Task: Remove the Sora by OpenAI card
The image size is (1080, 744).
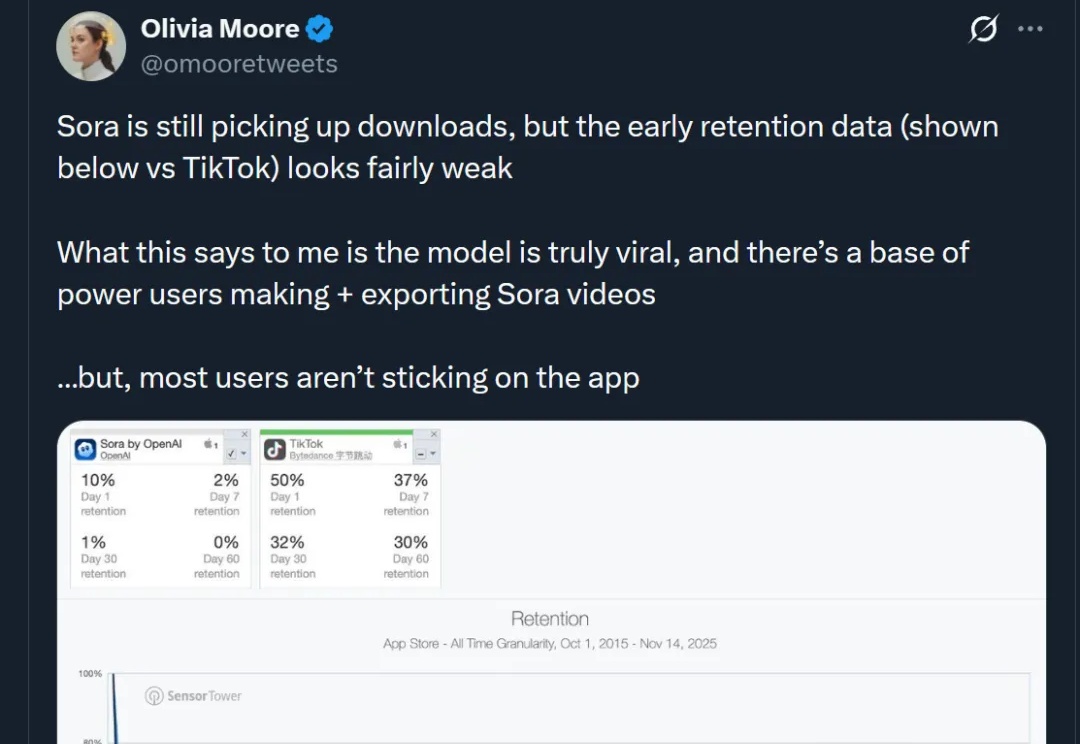Action: coord(245,435)
